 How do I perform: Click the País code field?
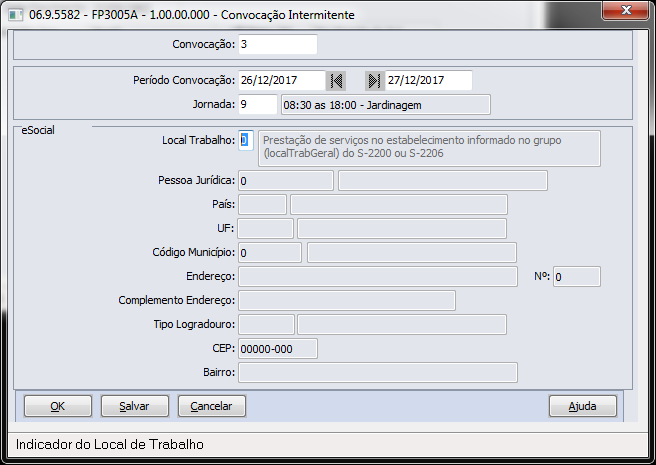pyautogui.click(x=262, y=205)
